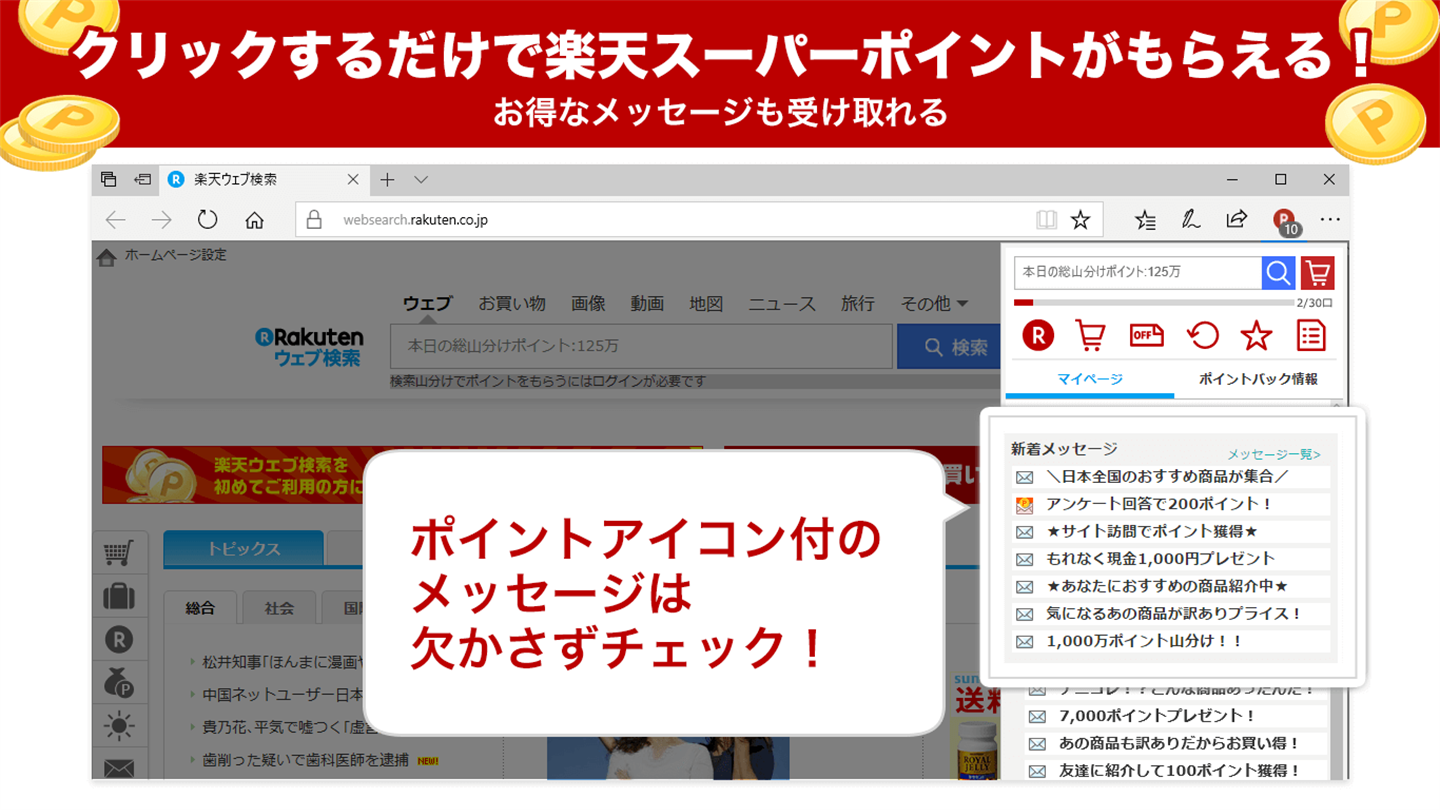Click sidebar weather sun icon
1440x810 pixels.
[119, 726]
